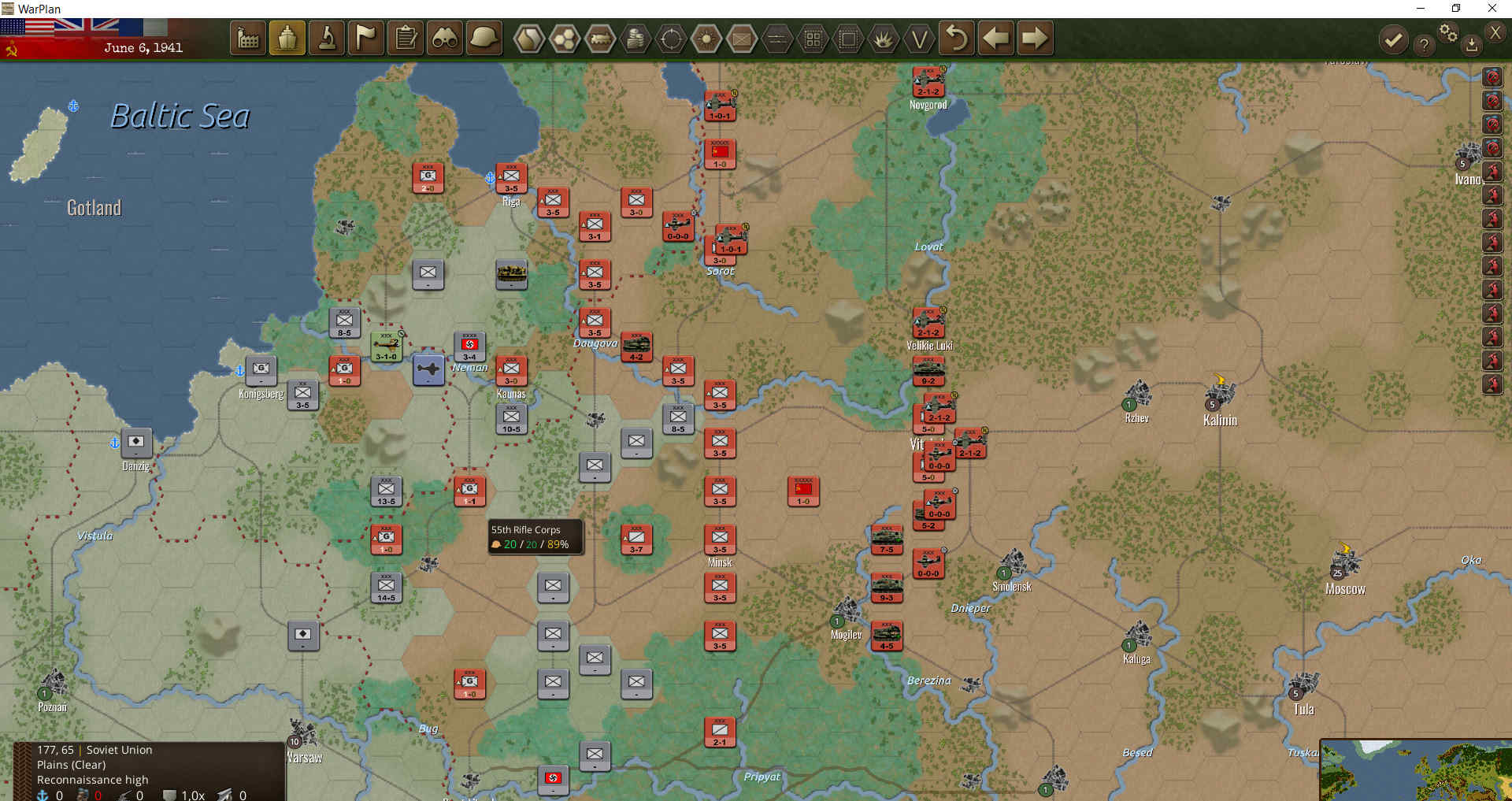Click the Konigsberg garrison counter
The image size is (1512, 801).
click(x=261, y=370)
